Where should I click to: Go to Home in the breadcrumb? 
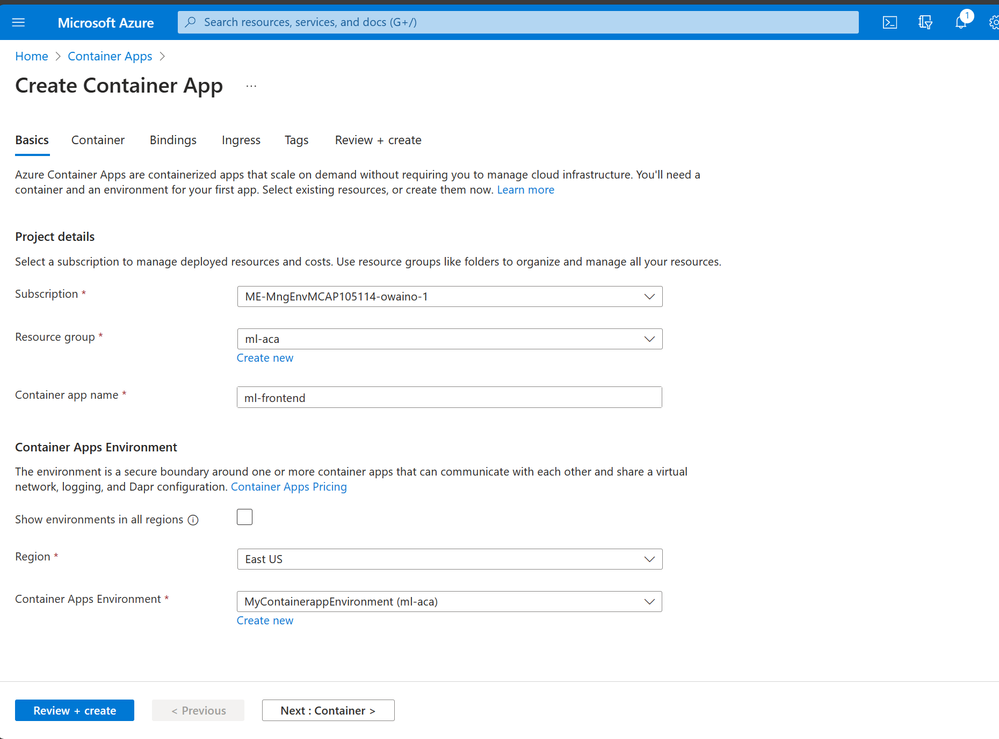coord(32,56)
